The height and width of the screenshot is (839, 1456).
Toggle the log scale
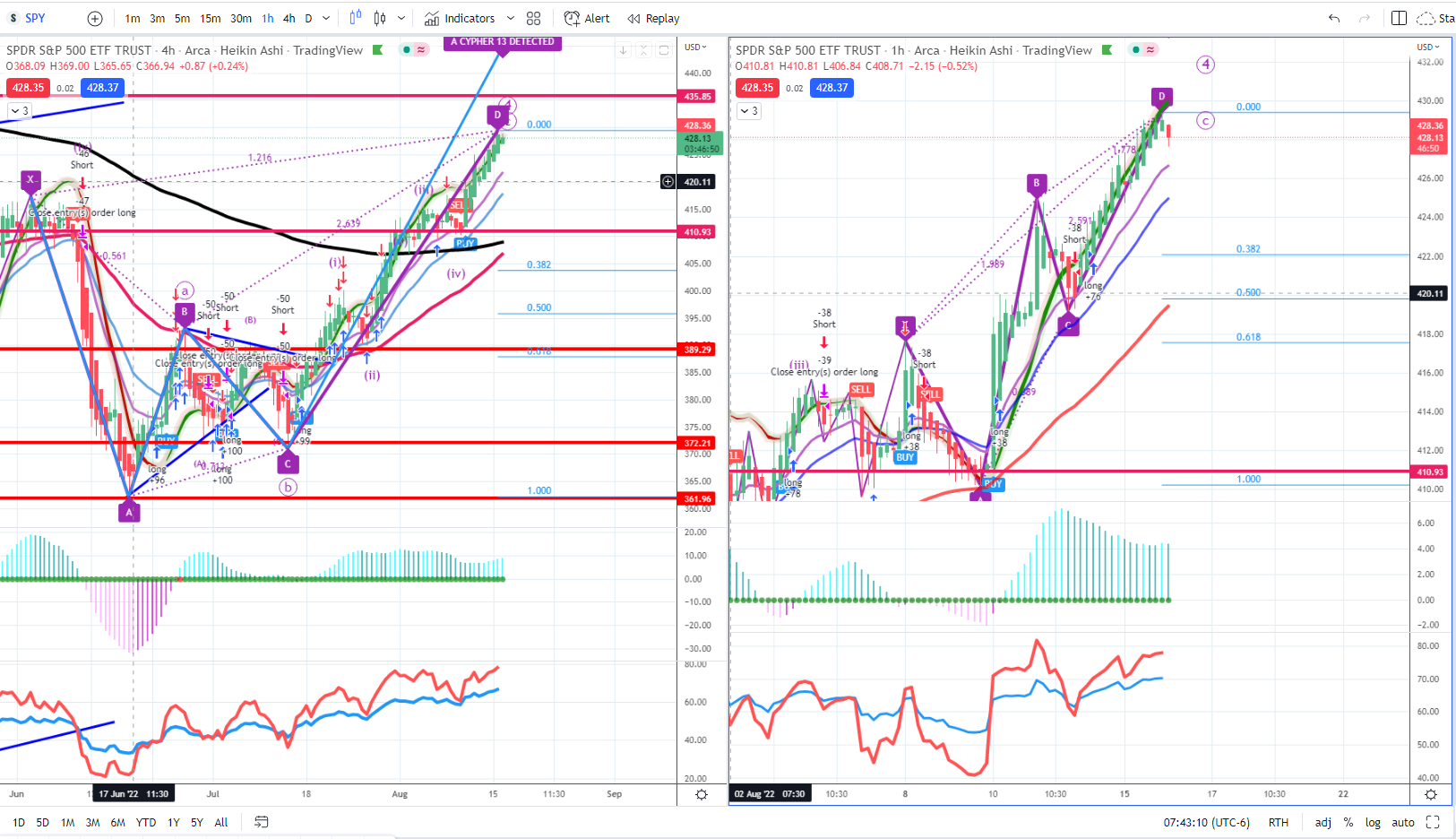click(1373, 822)
